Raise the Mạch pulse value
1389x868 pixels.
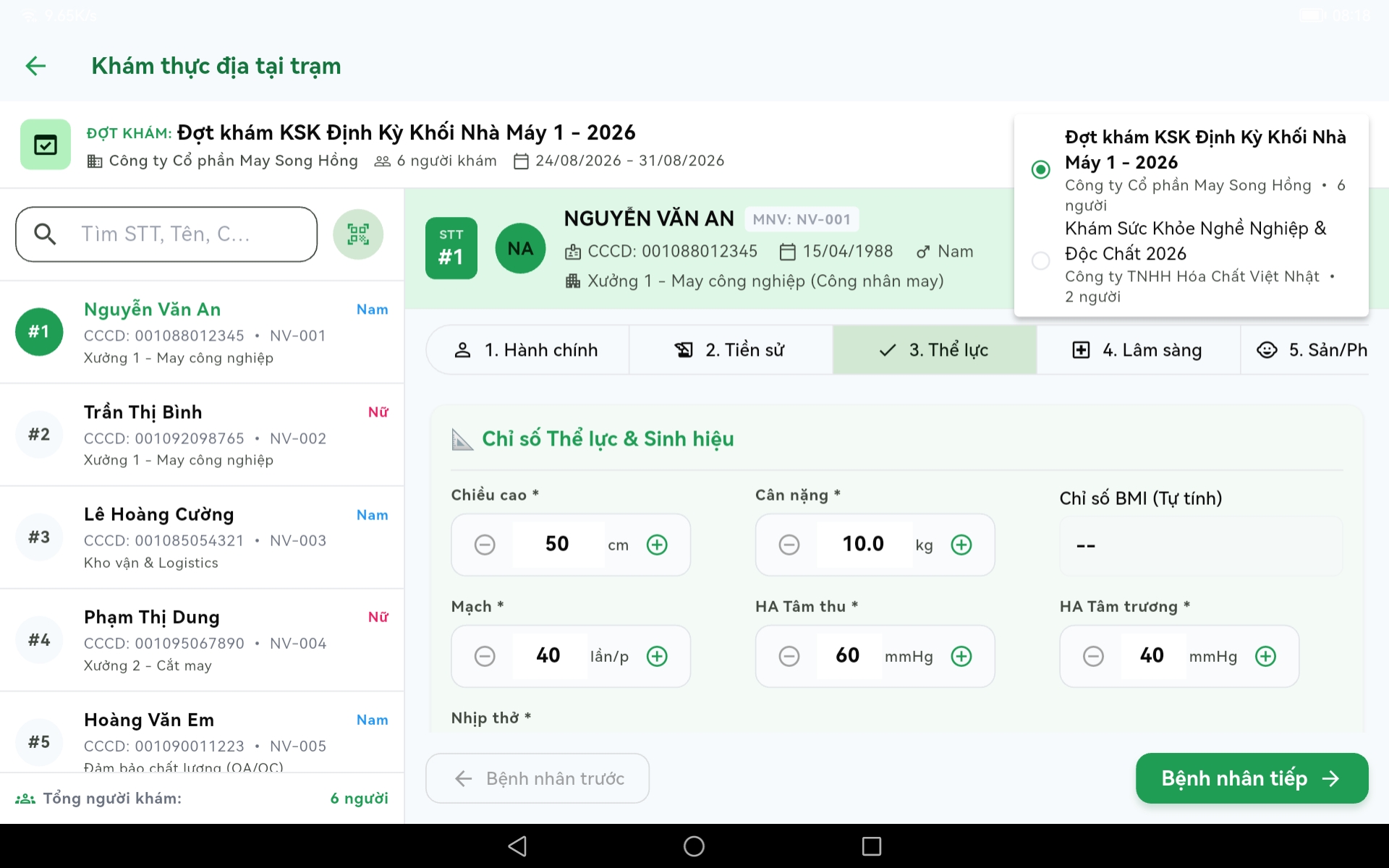point(657,656)
